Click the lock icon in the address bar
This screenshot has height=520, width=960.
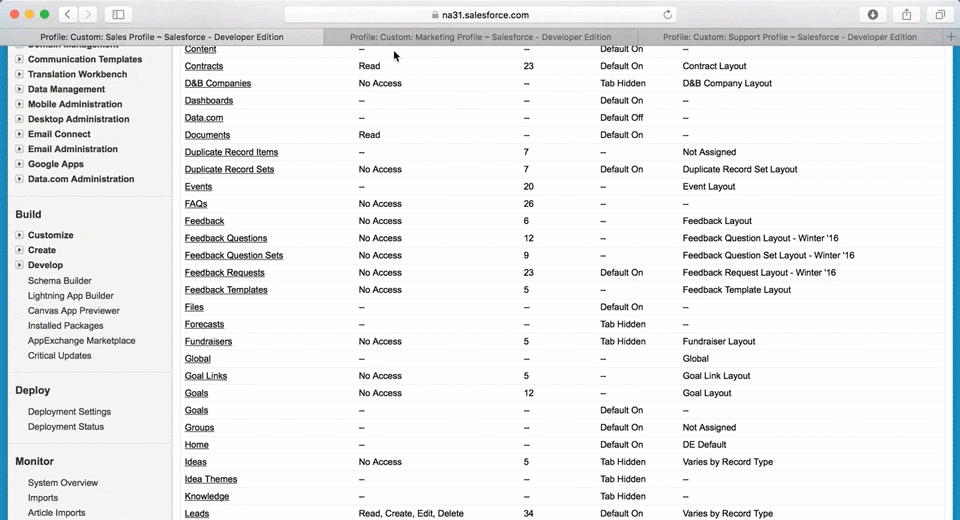(x=435, y=15)
